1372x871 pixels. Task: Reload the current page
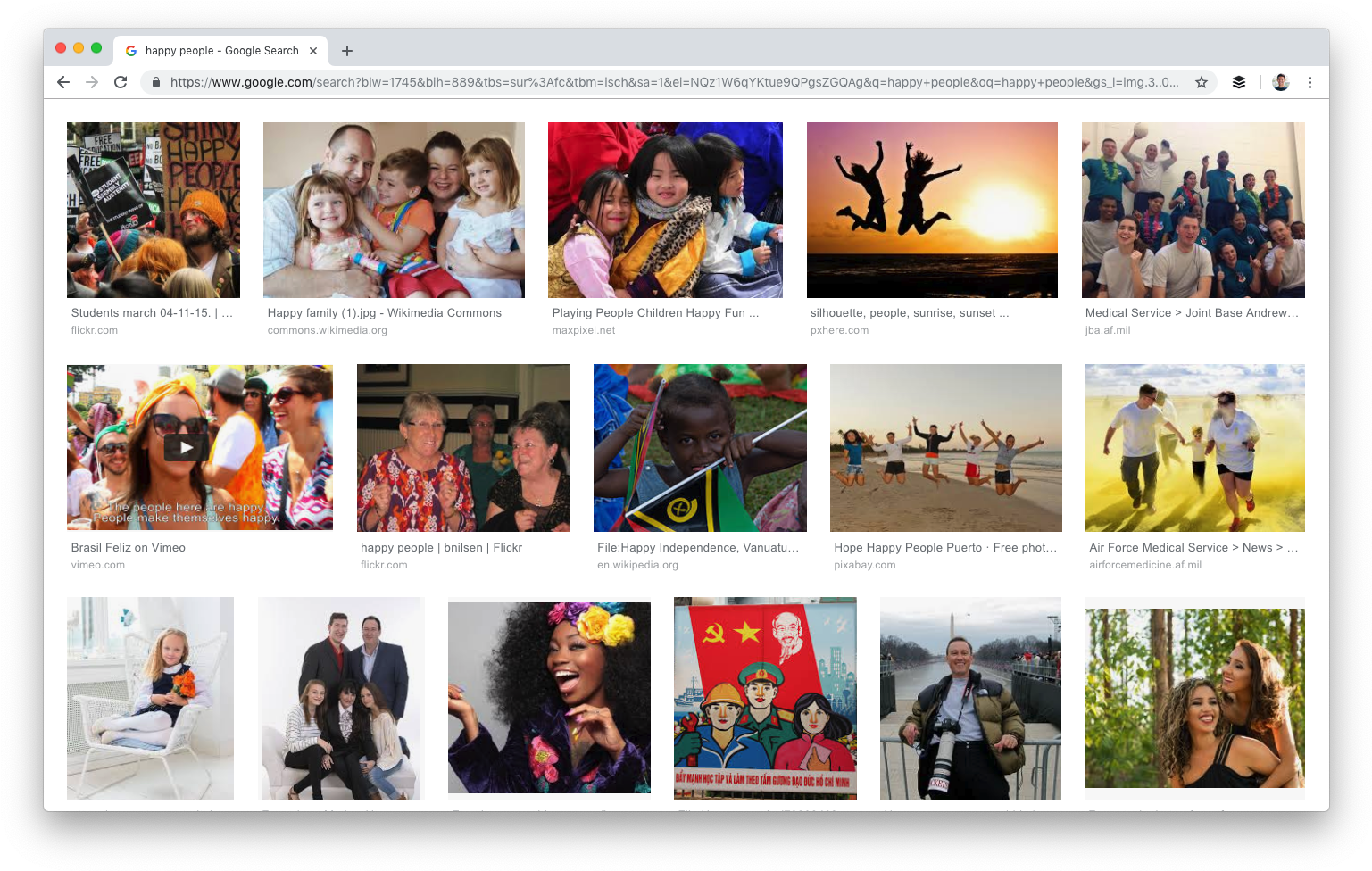[x=121, y=82]
